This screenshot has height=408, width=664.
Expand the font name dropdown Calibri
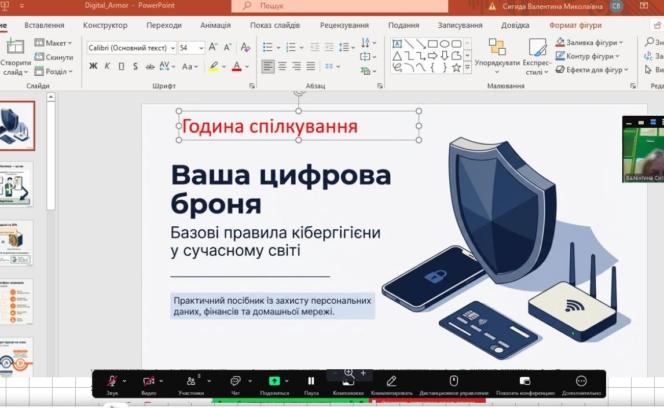(171, 47)
